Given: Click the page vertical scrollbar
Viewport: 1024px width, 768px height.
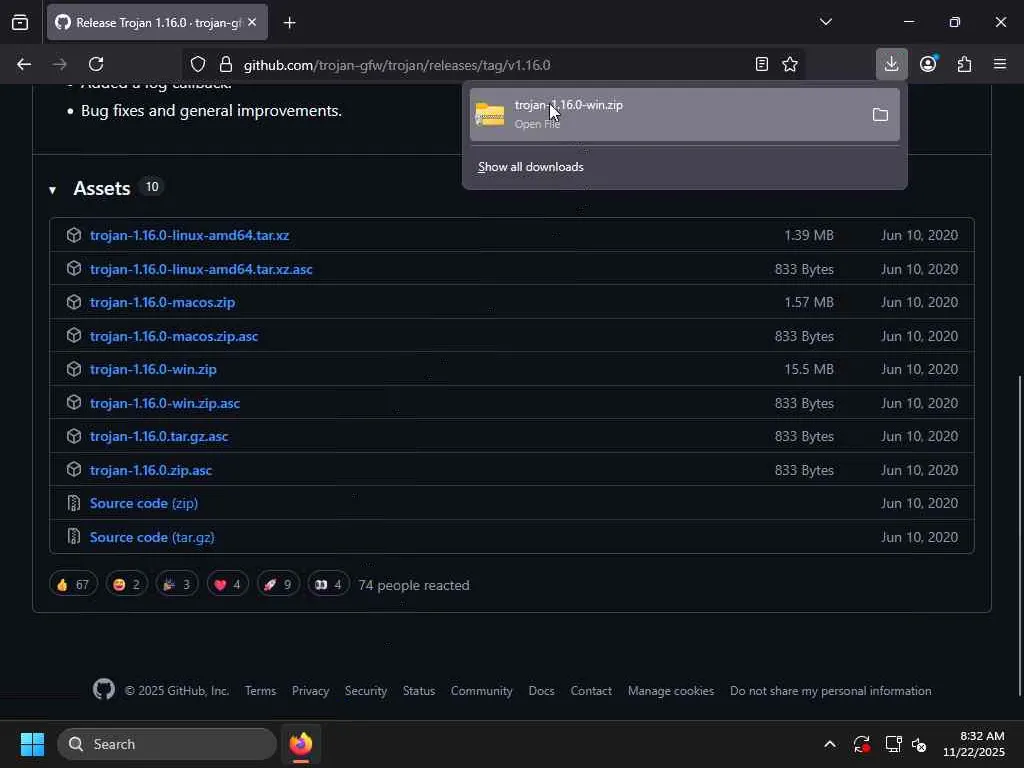Looking at the screenshot, I should point(1019,536).
